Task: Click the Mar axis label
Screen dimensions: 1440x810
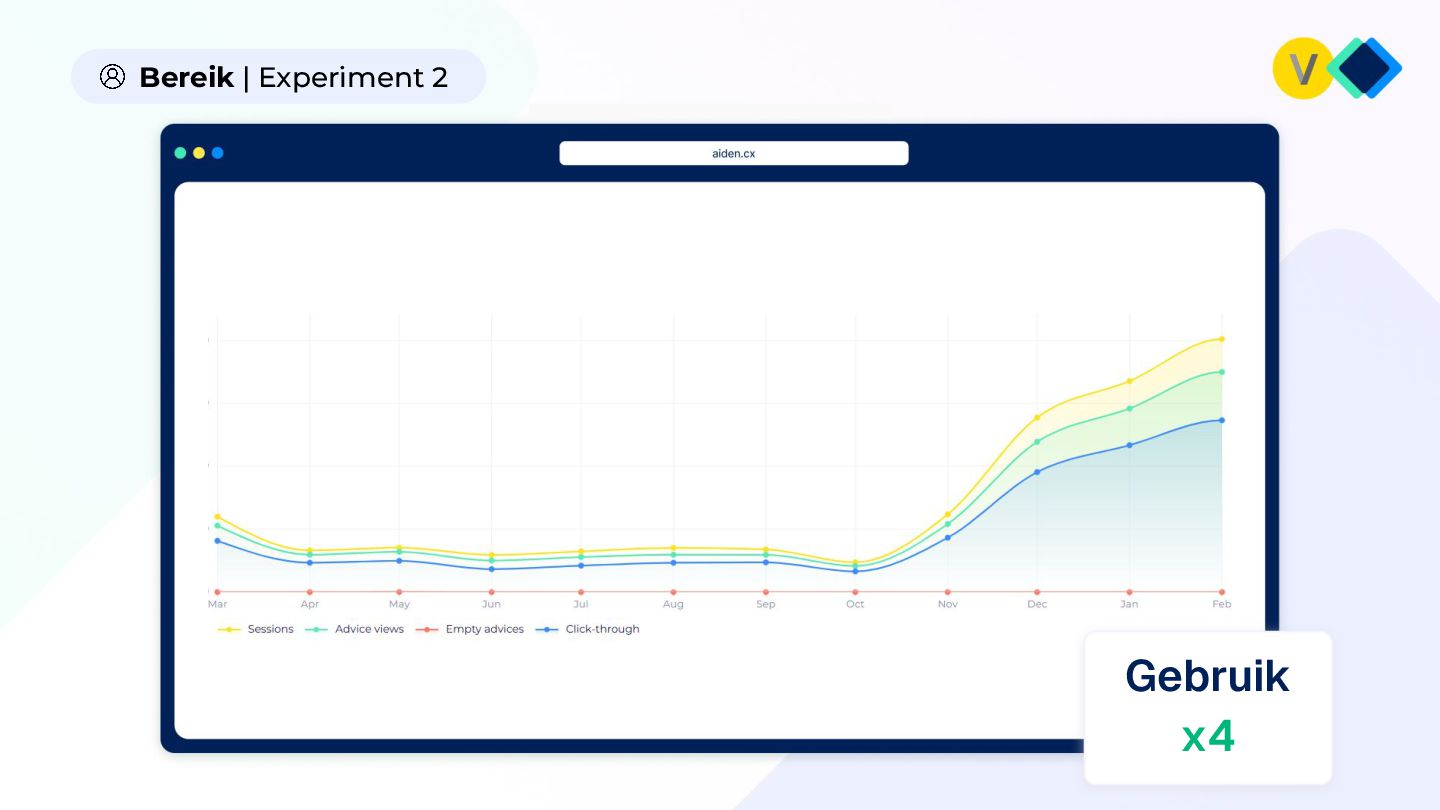Action: 217,604
